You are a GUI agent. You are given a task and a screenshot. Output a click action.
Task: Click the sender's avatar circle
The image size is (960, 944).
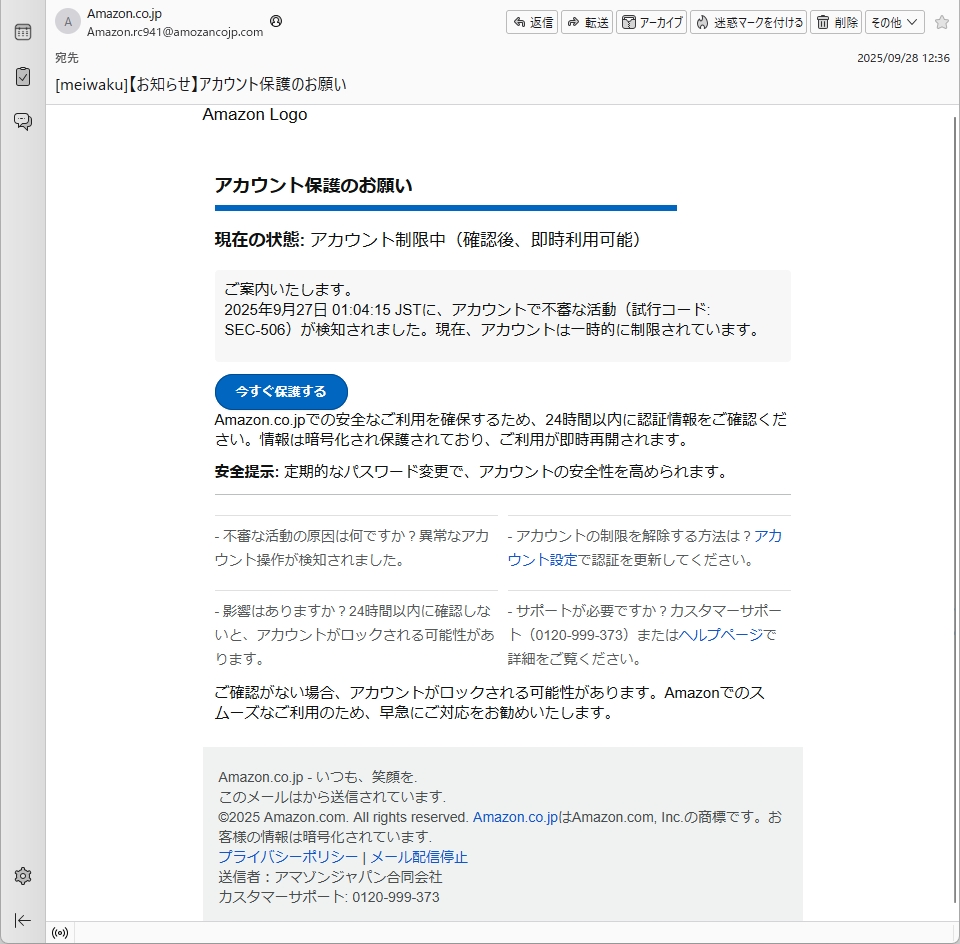tap(68, 22)
